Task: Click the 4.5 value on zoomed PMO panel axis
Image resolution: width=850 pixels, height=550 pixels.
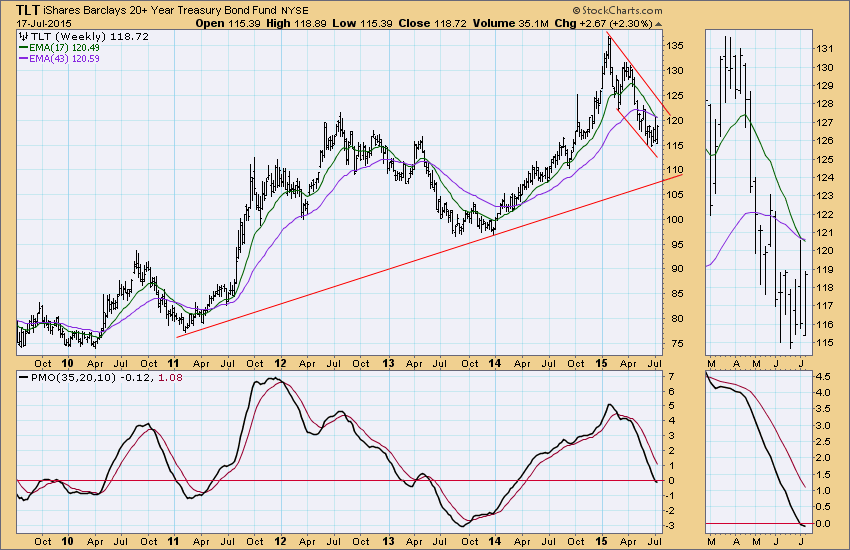Action: [822, 376]
